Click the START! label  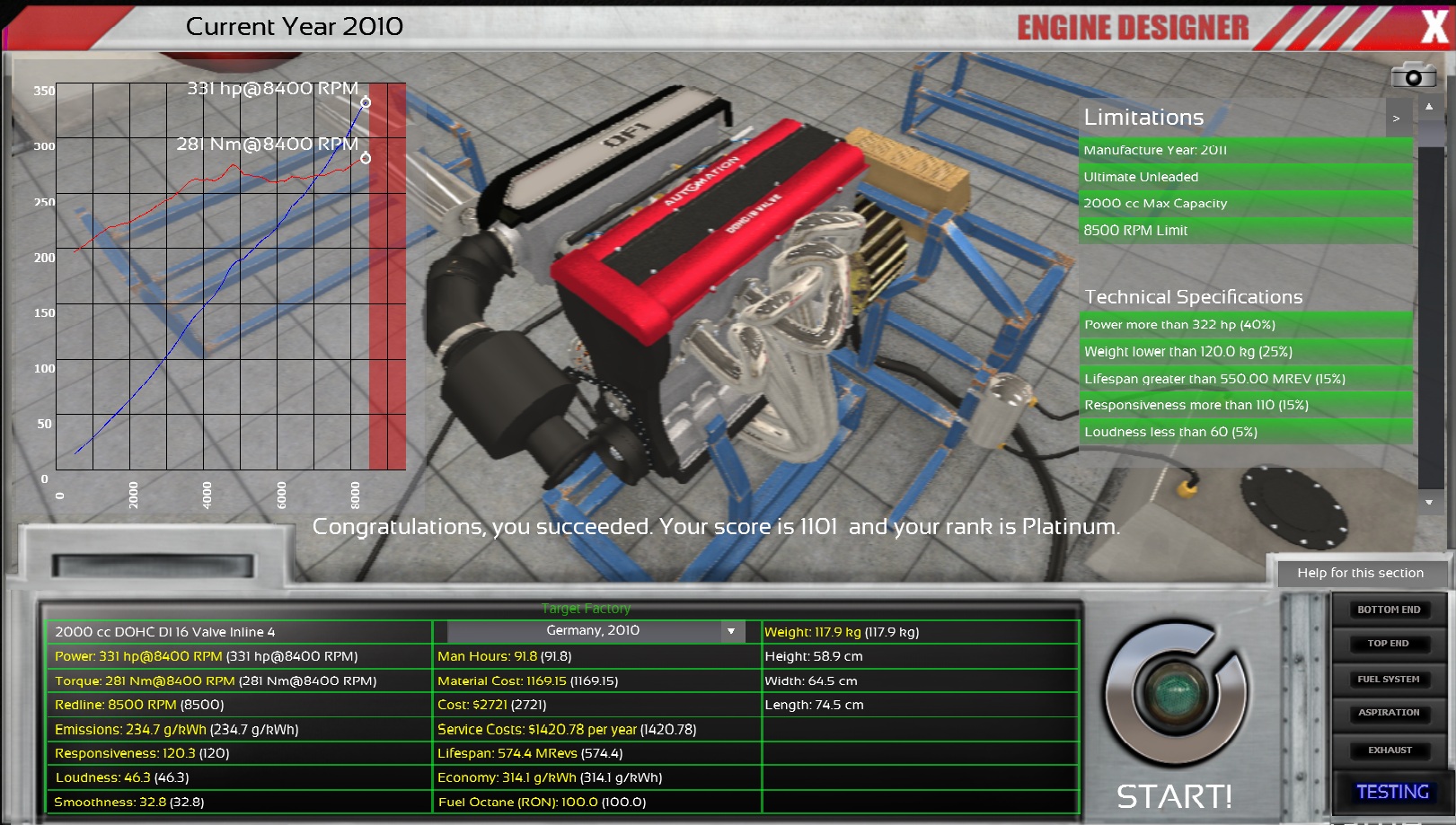pyautogui.click(x=1174, y=796)
